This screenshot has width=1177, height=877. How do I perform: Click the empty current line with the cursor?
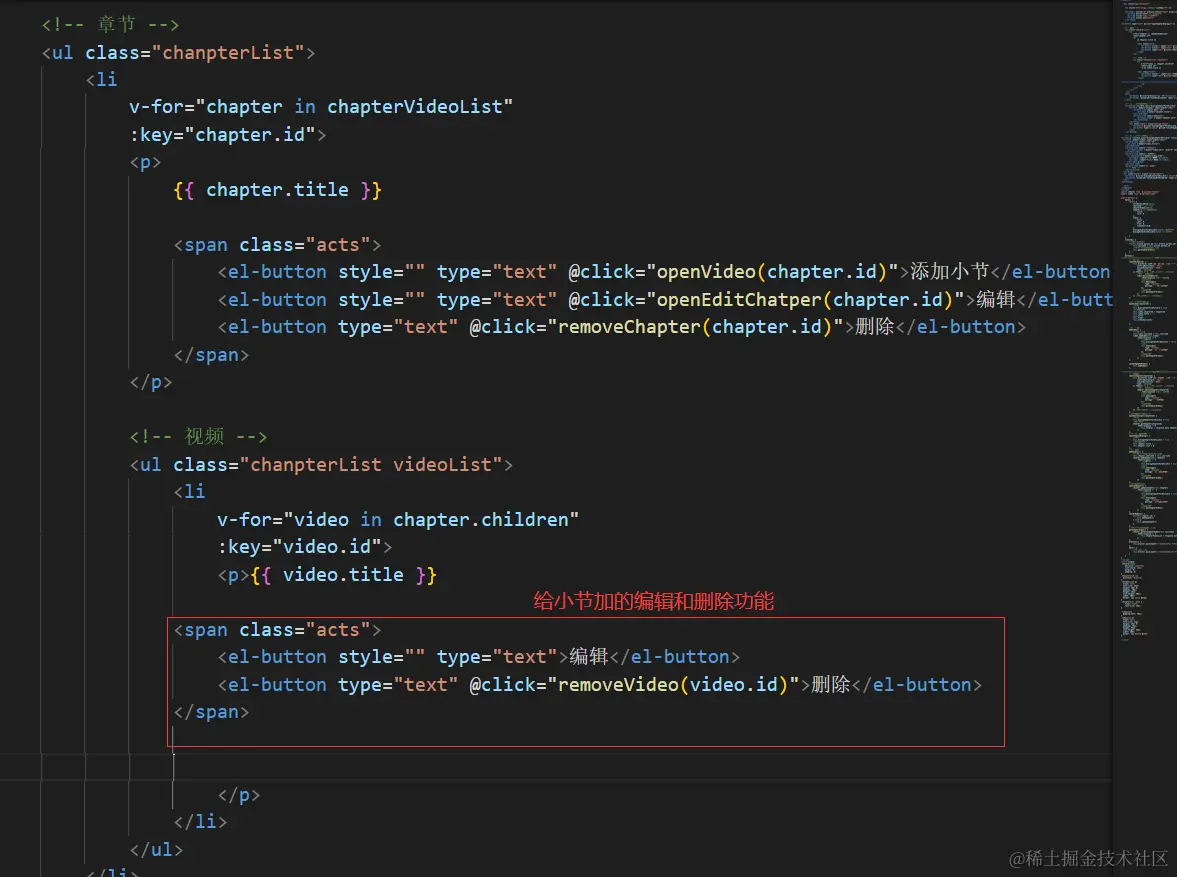click(555, 767)
